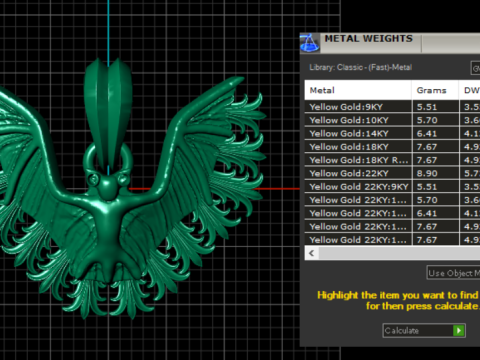This screenshot has height=360, width=480.
Task: Click the horizontal scrollbar track of the table
Action: tap(399, 253)
